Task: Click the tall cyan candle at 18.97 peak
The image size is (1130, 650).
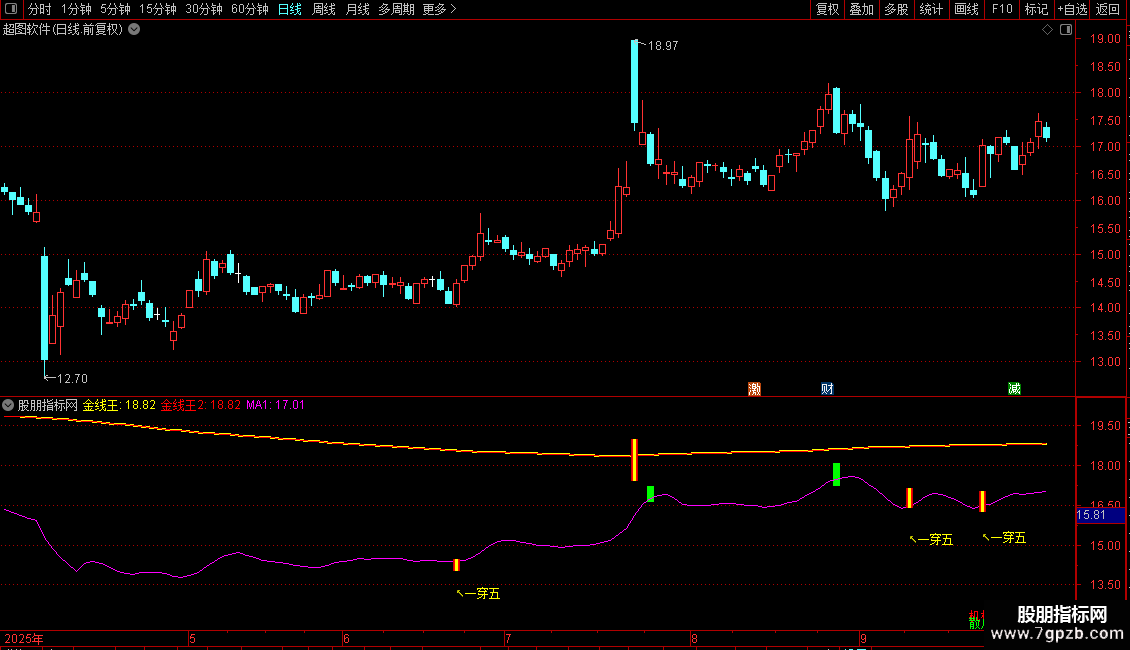Action: pyautogui.click(x=634, y=81)
